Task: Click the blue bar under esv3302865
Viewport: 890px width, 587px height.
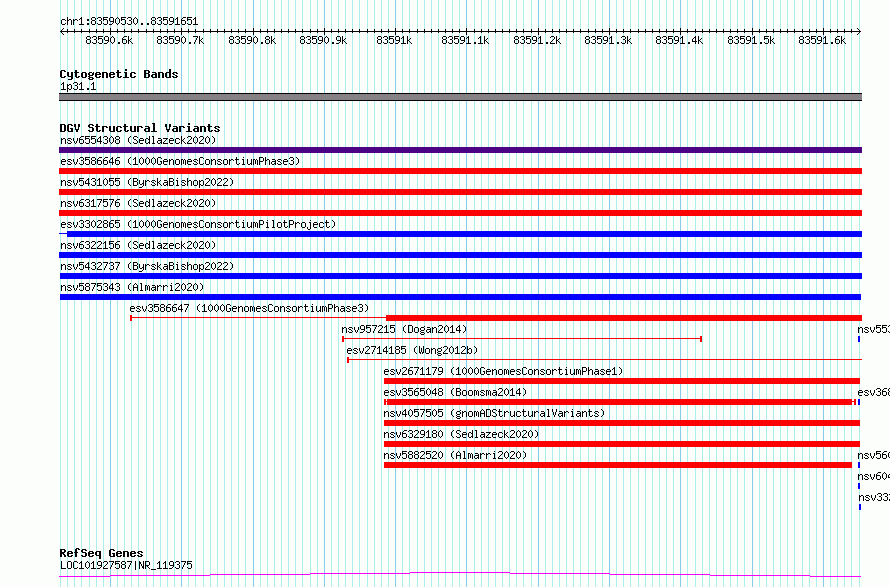Action: 464,234
